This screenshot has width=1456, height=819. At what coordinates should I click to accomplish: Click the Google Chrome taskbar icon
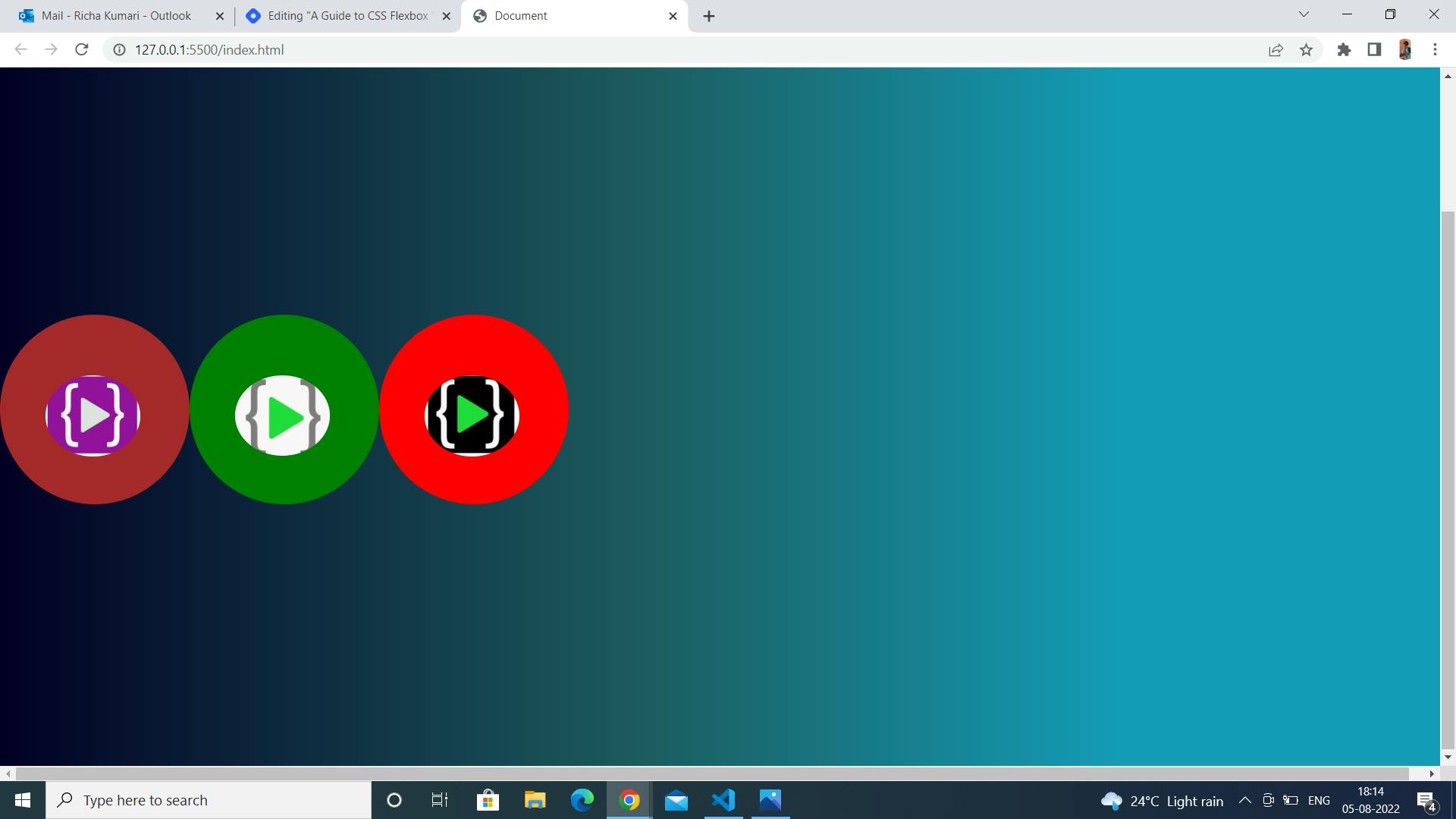629,800
